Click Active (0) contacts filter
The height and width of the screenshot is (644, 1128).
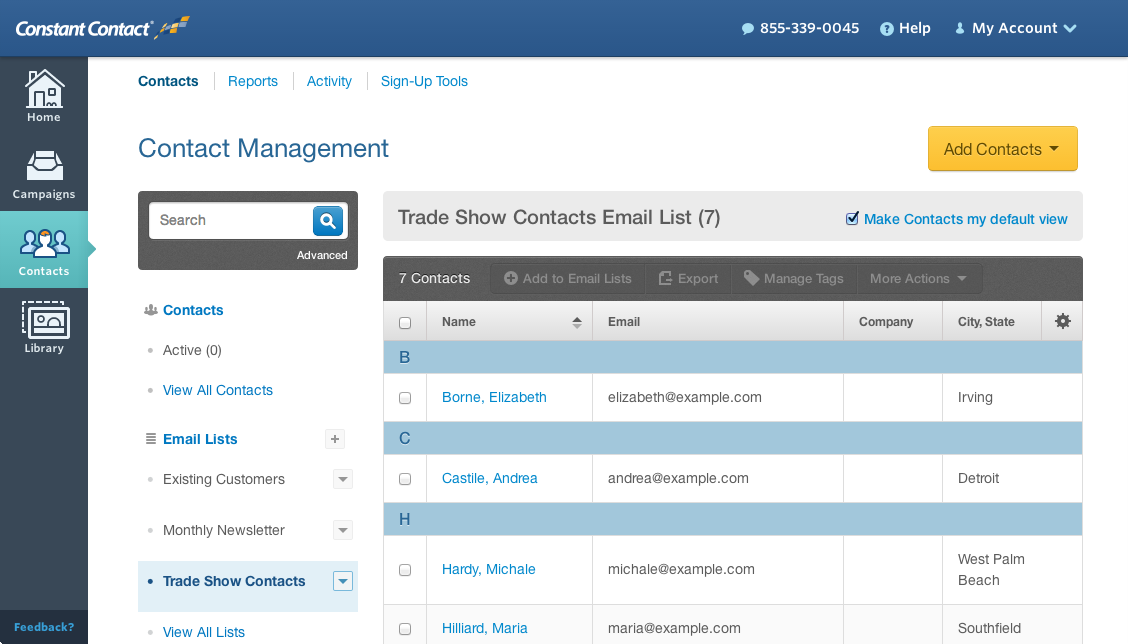(x=192, y=350)
